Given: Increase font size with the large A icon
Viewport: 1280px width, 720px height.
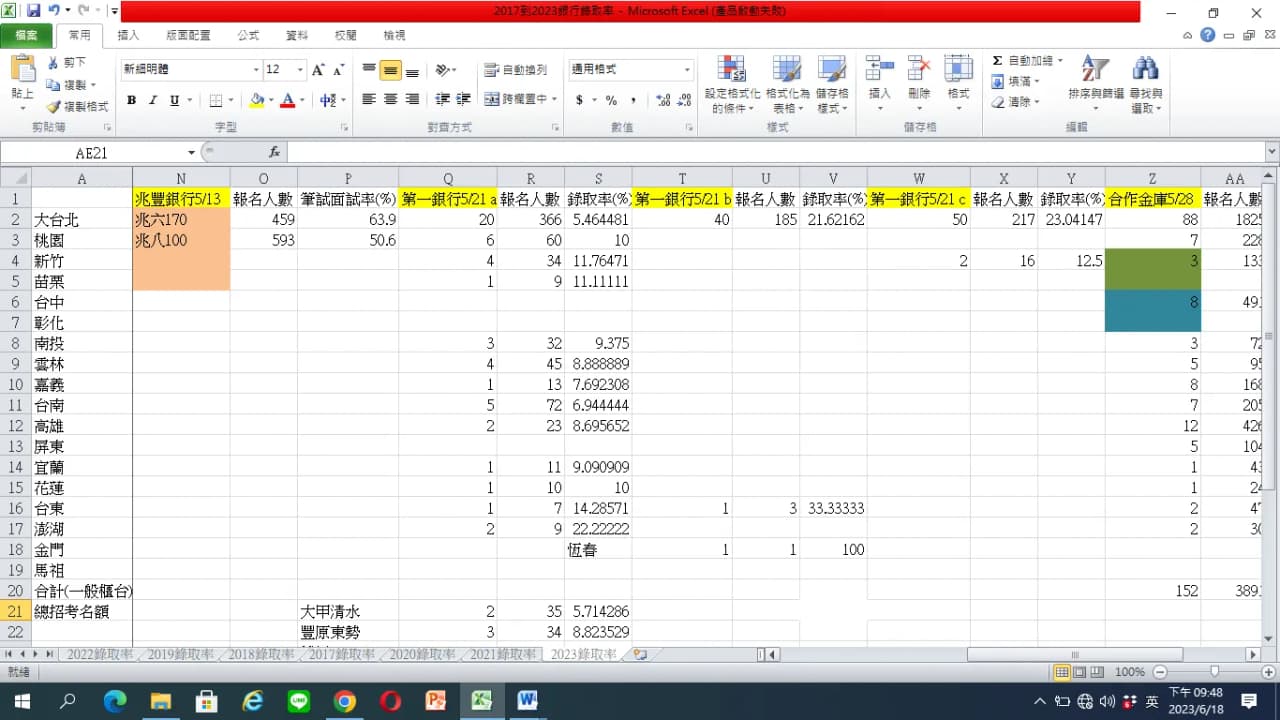Looking at the screenshot, I should point(318,70).
